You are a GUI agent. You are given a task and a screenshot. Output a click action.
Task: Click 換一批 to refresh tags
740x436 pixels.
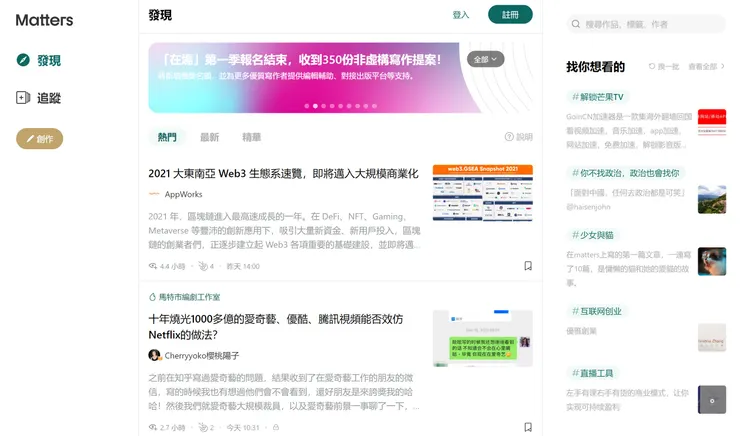664,67
